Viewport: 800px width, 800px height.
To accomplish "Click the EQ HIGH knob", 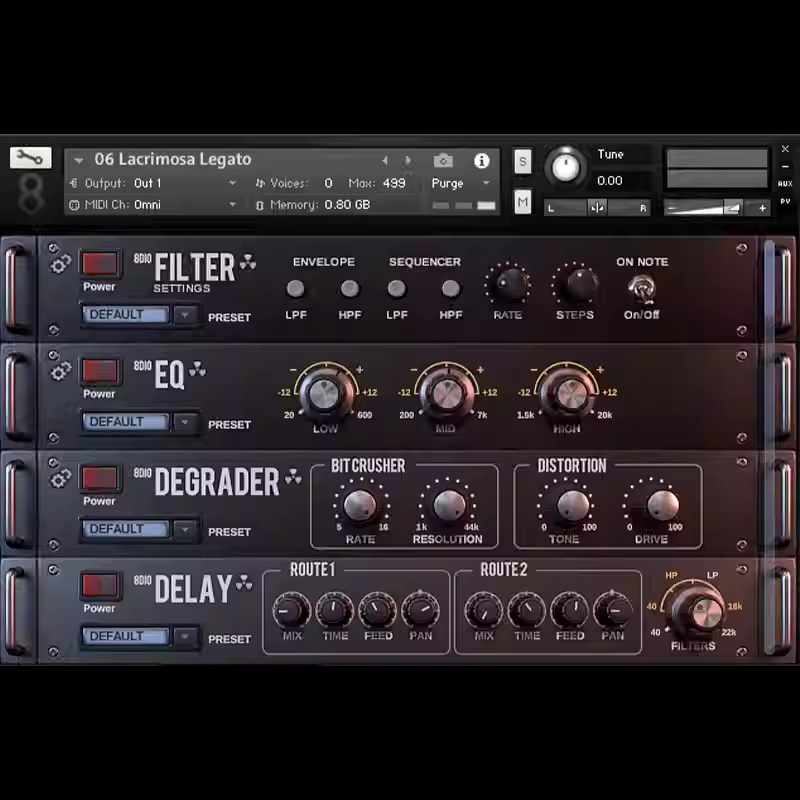I will click(567, 394).
